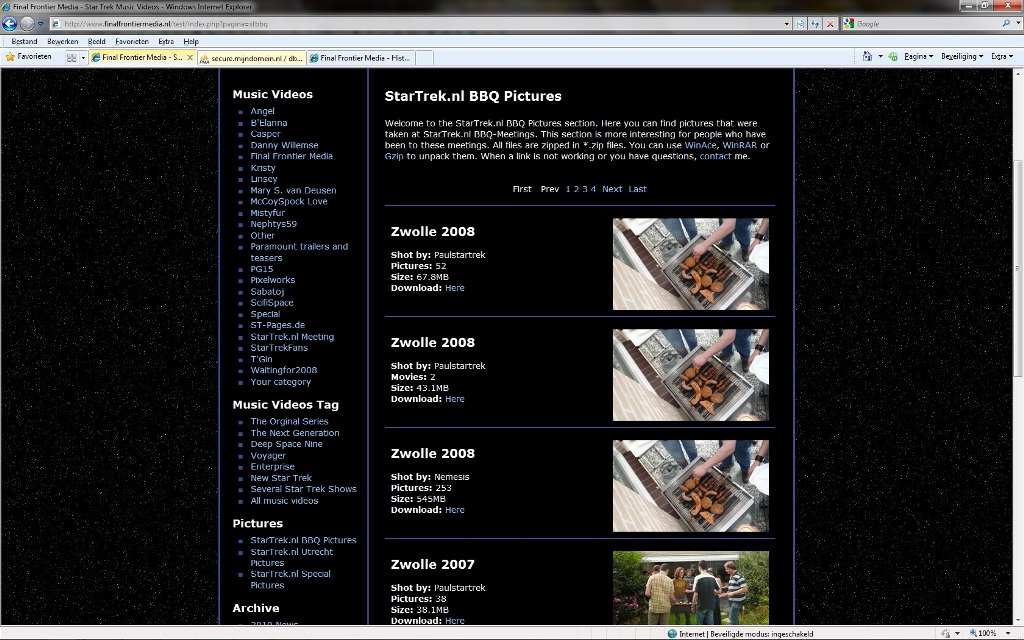Screen dimensions: 1024x640
Task: Click the Next pagination link
Action: point(612,189)
